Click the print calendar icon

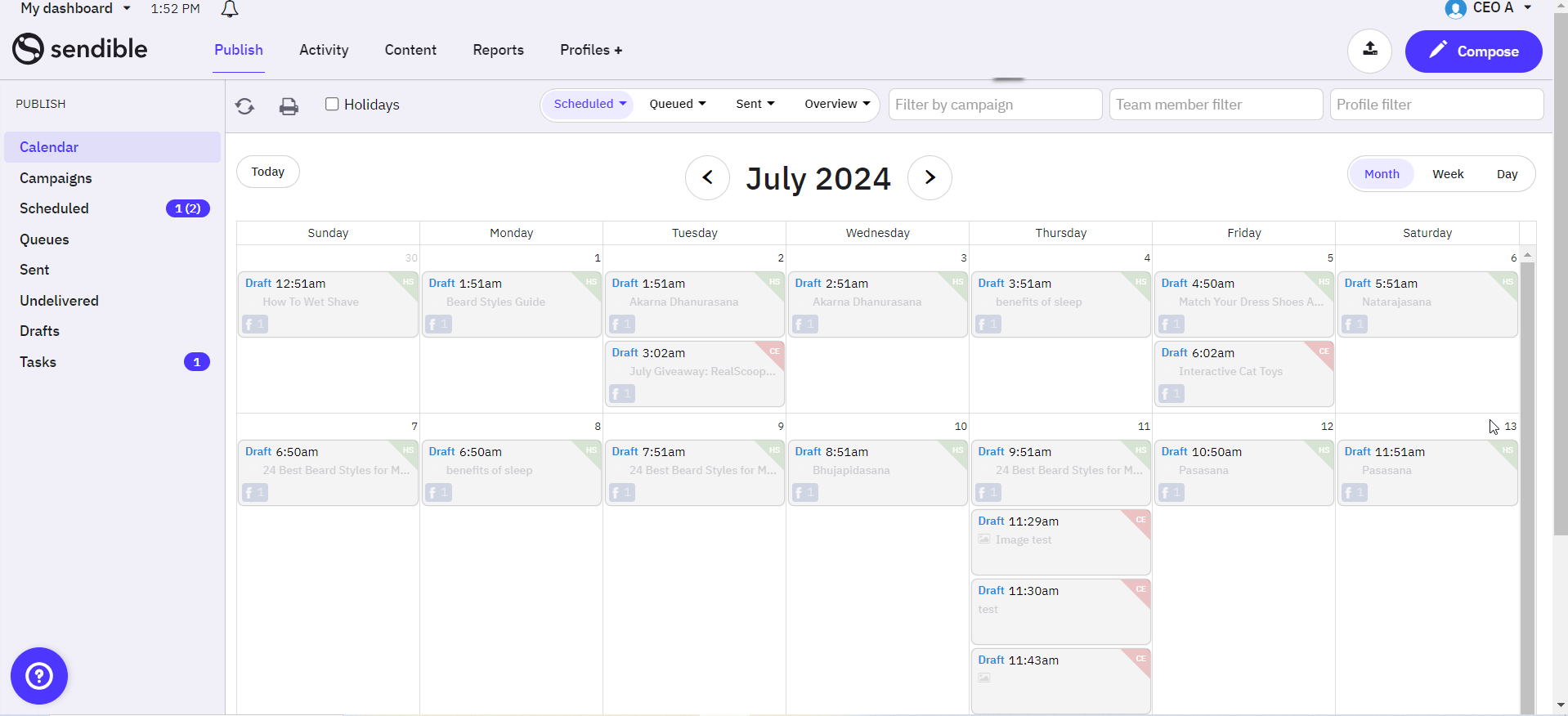pos(289,106)
